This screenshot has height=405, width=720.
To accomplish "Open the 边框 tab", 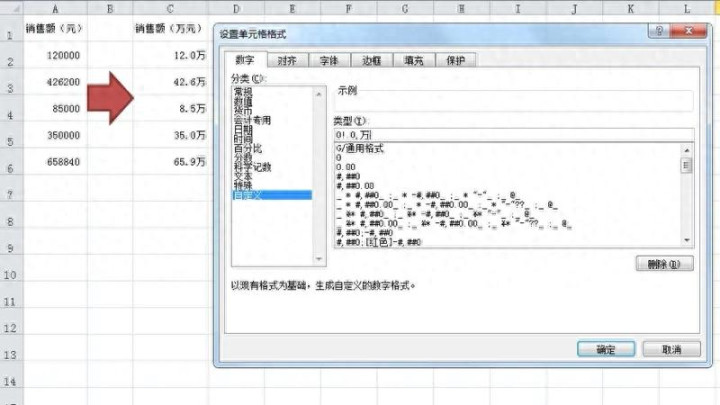I will click(371, 61).
